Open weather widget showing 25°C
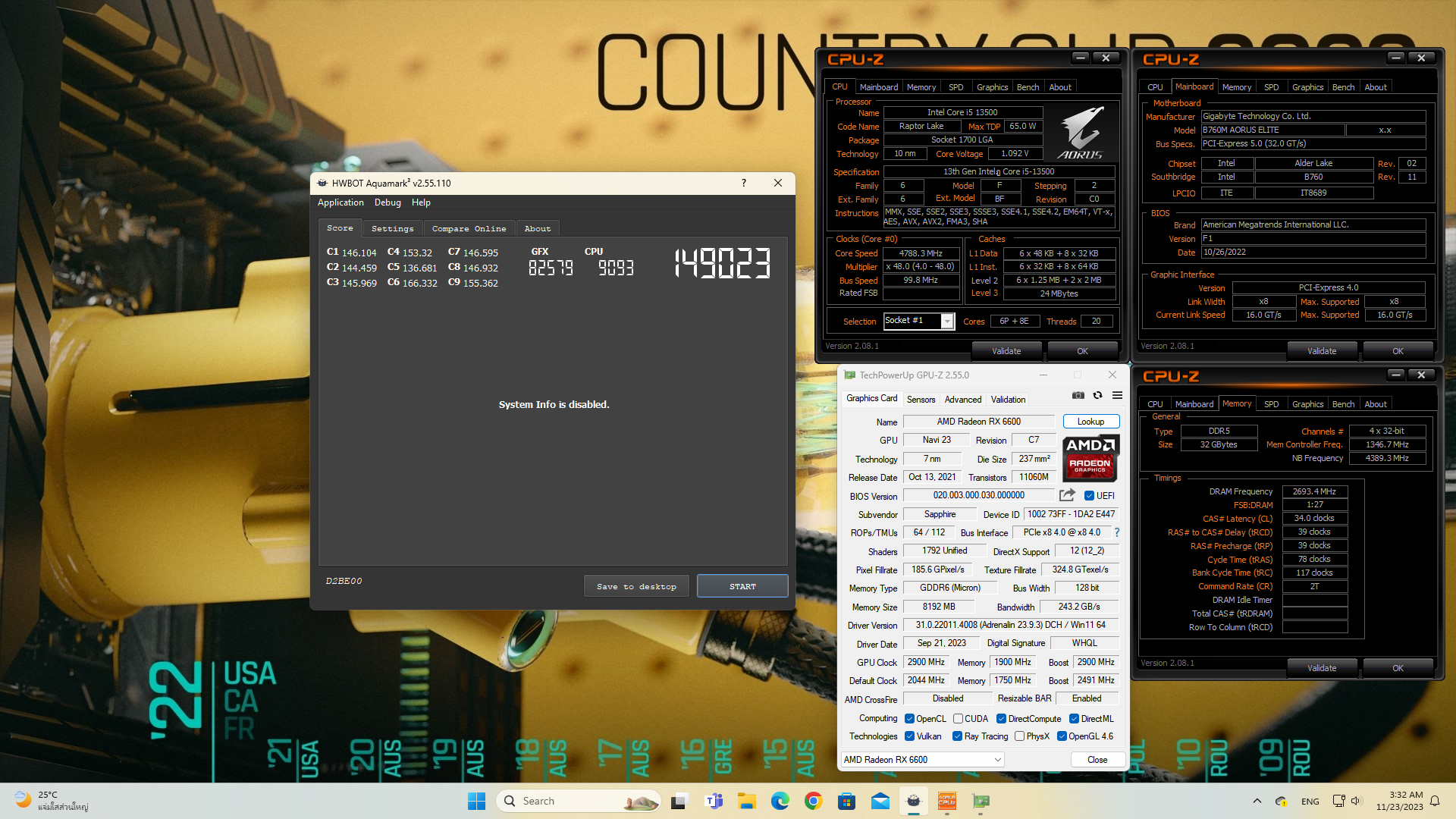1456x819 pixels. [53, 801]
